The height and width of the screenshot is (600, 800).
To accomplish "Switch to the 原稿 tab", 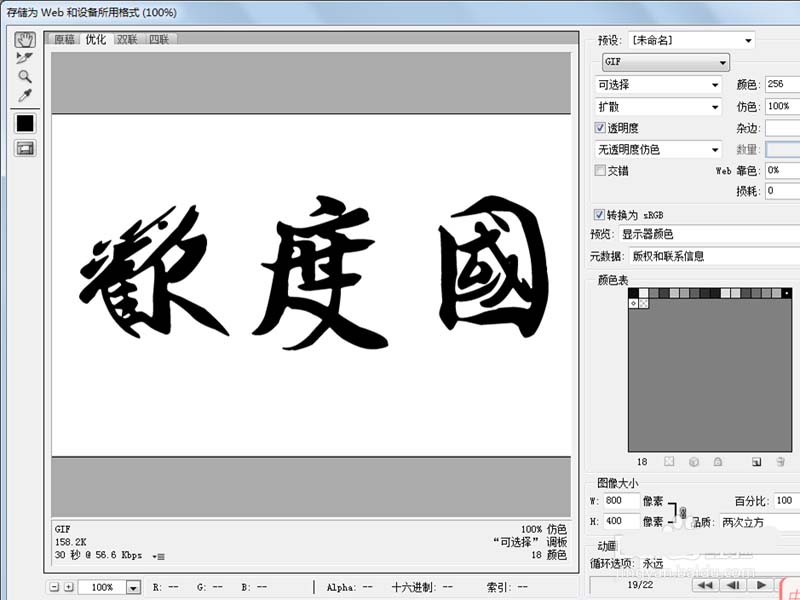I will coord(65,39).
